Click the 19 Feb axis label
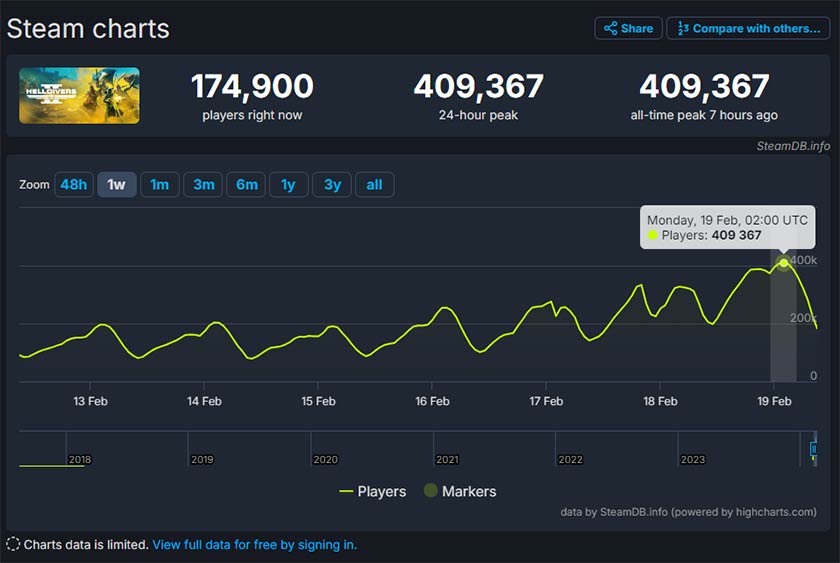 pos(774,401)
